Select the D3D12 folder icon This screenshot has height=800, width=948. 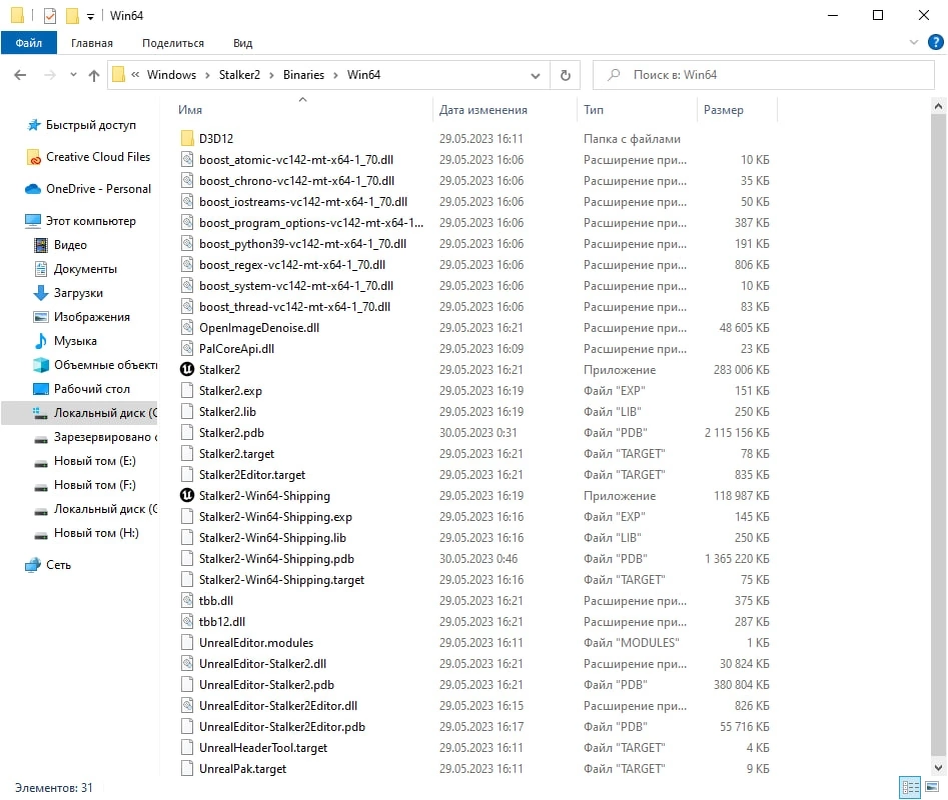pos(187,138)
